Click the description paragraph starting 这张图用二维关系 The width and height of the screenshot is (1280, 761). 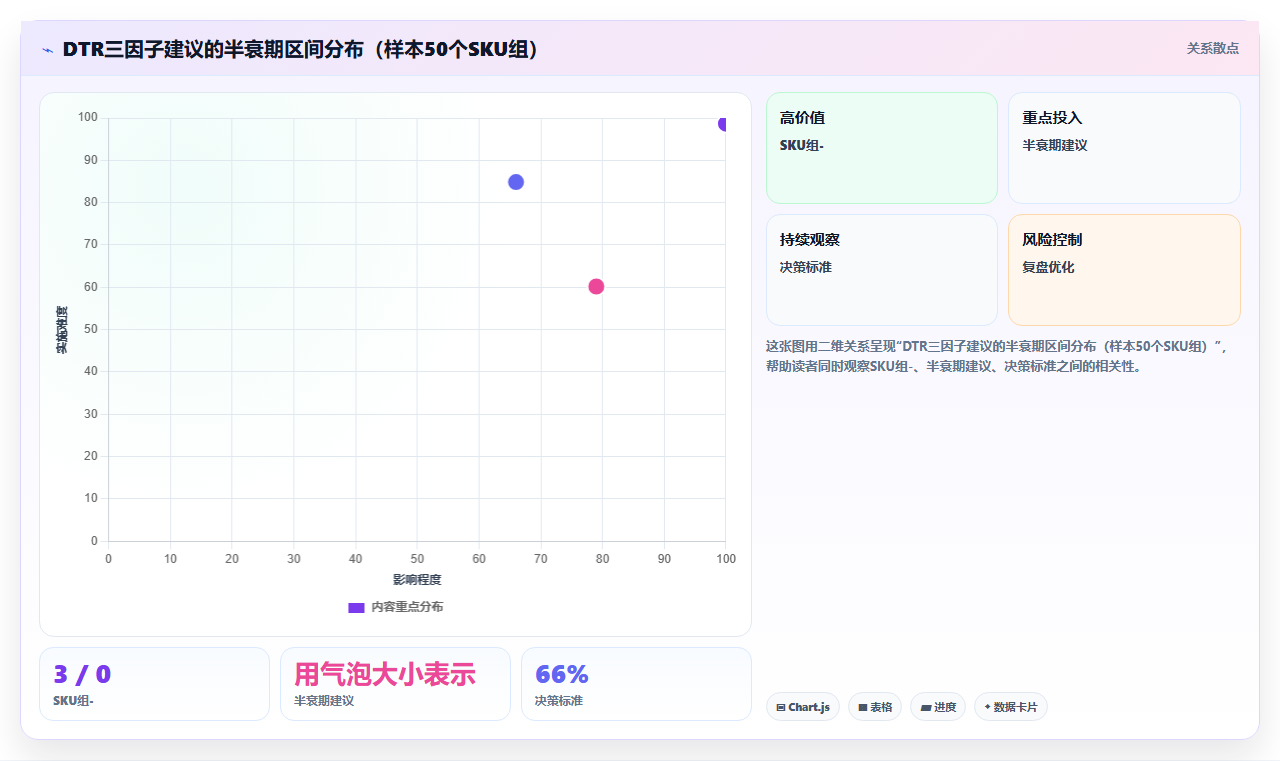click(1003, 356)
